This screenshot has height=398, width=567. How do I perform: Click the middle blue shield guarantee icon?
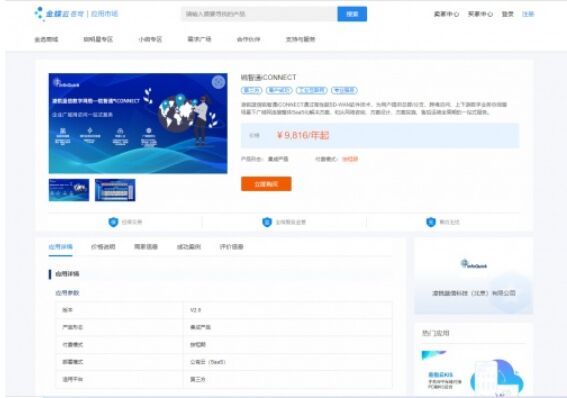click(x=267, y=222)
